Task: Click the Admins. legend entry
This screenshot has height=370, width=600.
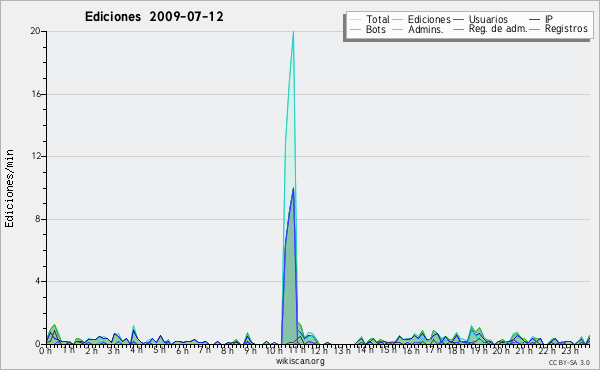Action: (x=418, y=29)
